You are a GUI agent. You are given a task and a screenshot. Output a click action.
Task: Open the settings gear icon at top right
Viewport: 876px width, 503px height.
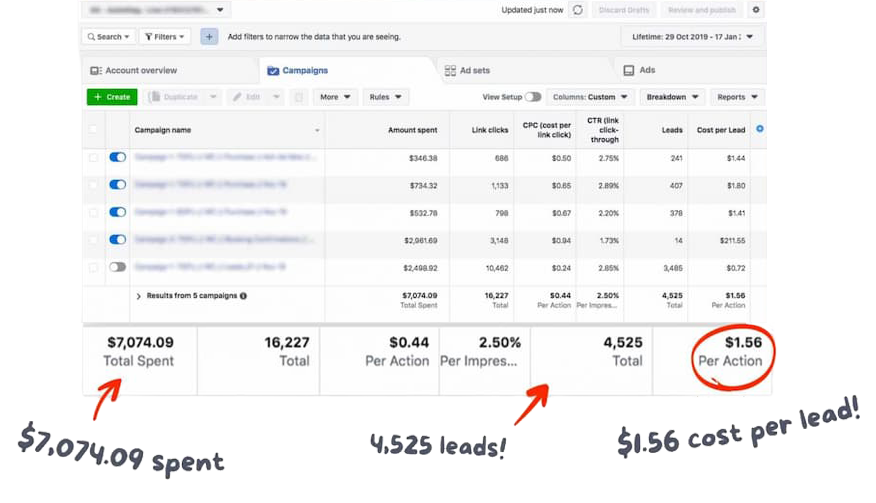pyautogui.click(x=756, y=10)
